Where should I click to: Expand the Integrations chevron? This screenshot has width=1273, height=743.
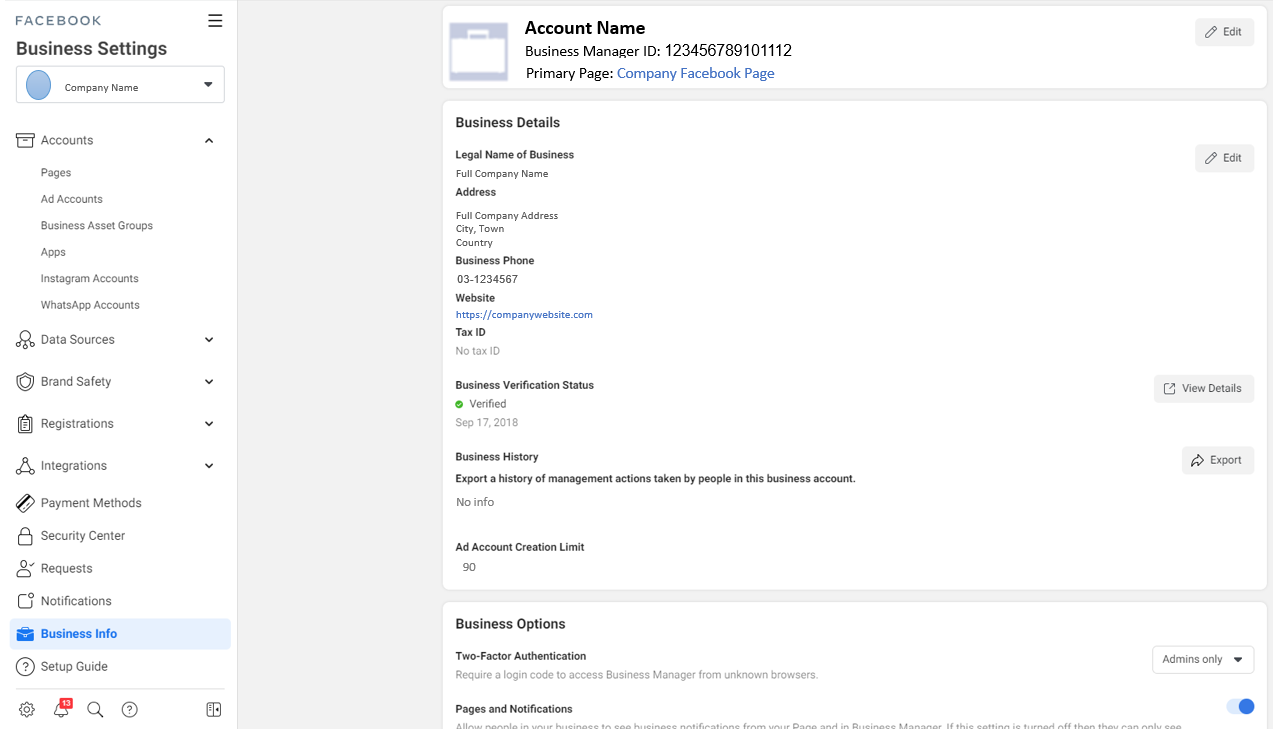209,466
